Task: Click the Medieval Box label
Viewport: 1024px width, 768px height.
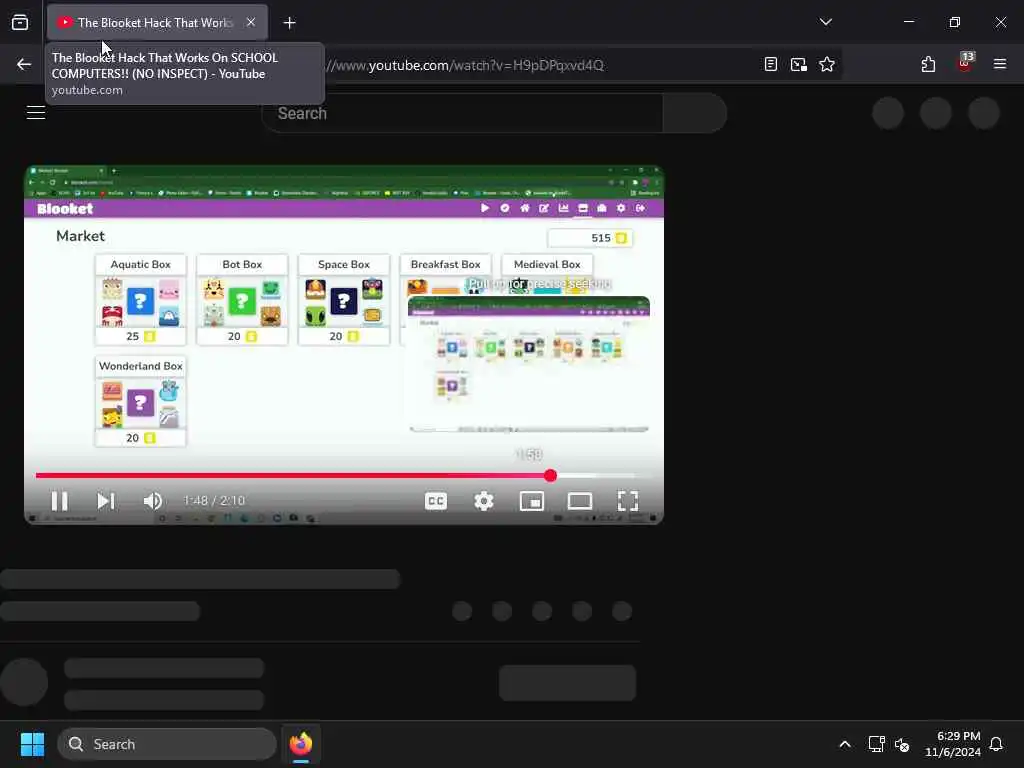Action: [x=547, y=264]
